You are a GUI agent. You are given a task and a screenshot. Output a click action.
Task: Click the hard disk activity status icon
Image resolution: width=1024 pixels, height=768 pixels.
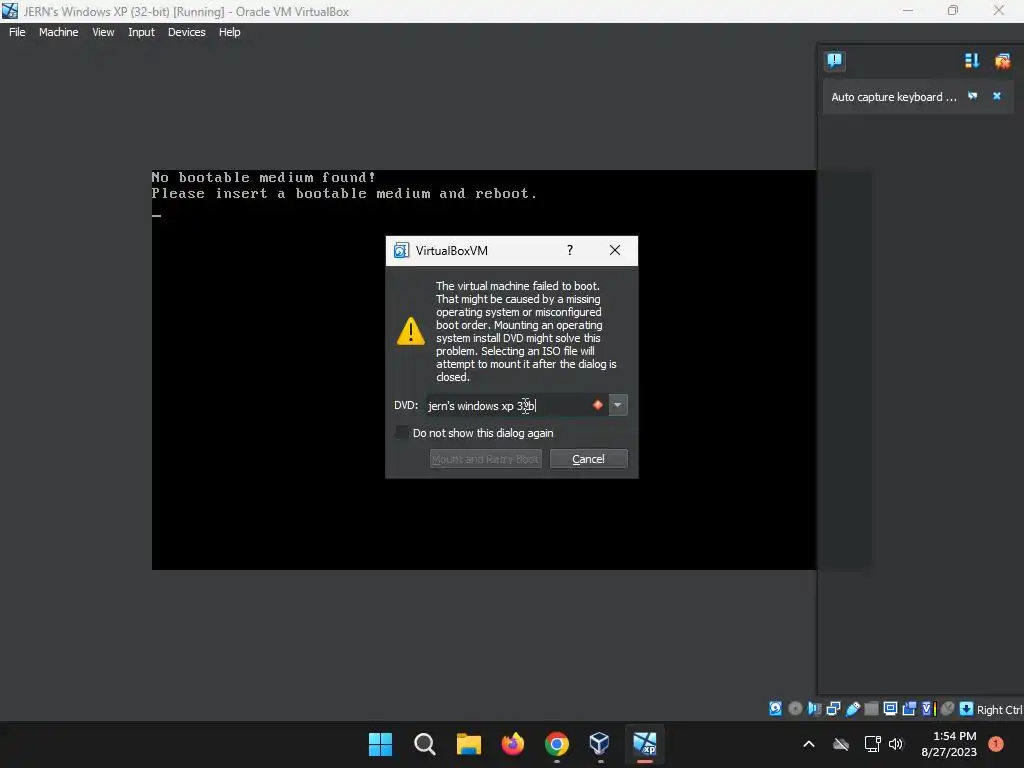[x=775, y=709]
